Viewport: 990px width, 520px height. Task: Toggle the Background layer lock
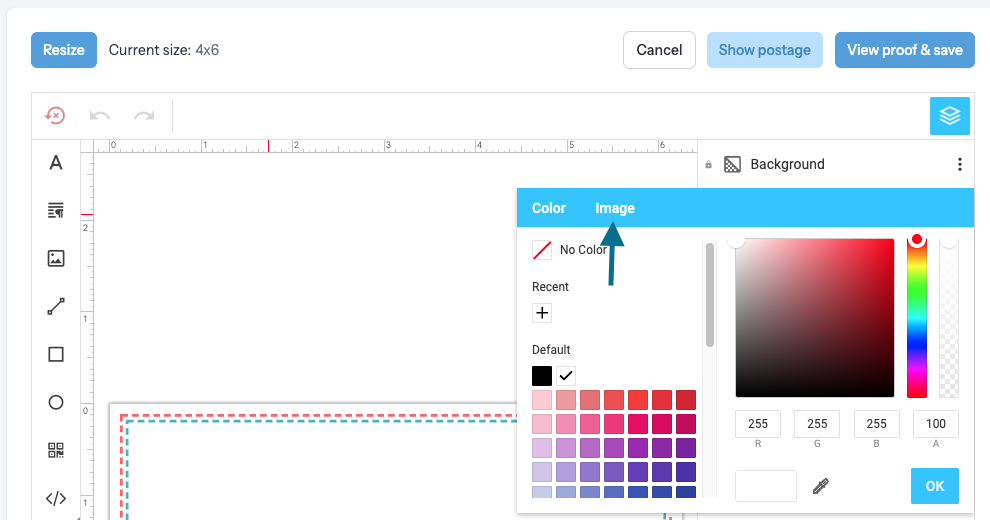click(708, 165)
